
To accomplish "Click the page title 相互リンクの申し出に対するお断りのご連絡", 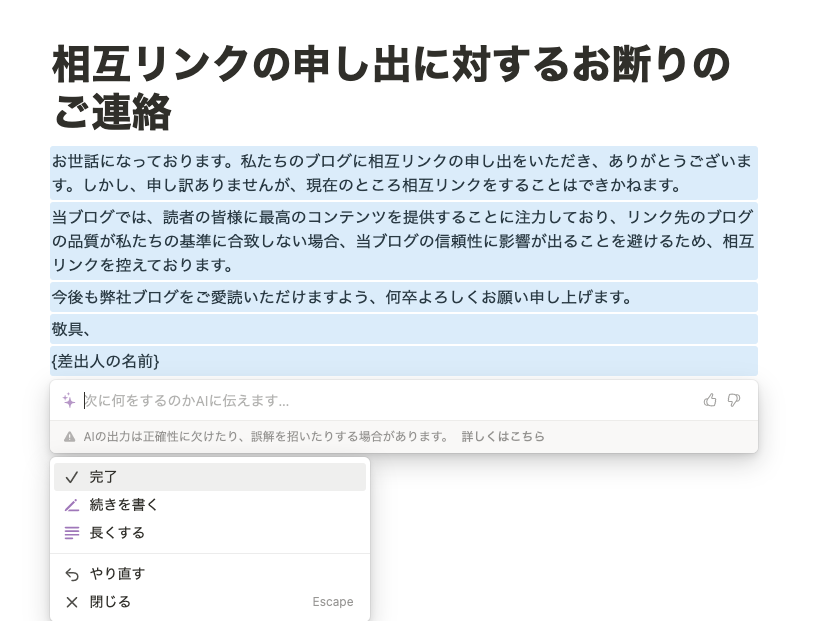I will point(391,87).
